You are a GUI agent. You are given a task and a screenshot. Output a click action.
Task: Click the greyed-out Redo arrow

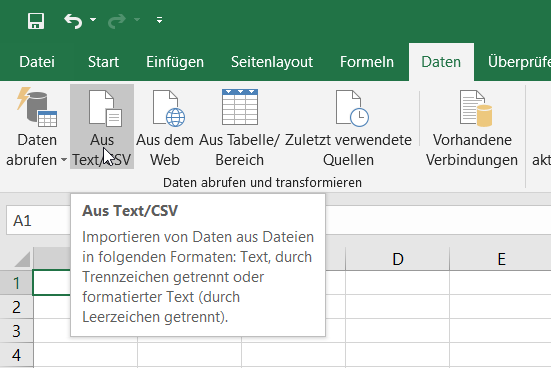(116, 21)
